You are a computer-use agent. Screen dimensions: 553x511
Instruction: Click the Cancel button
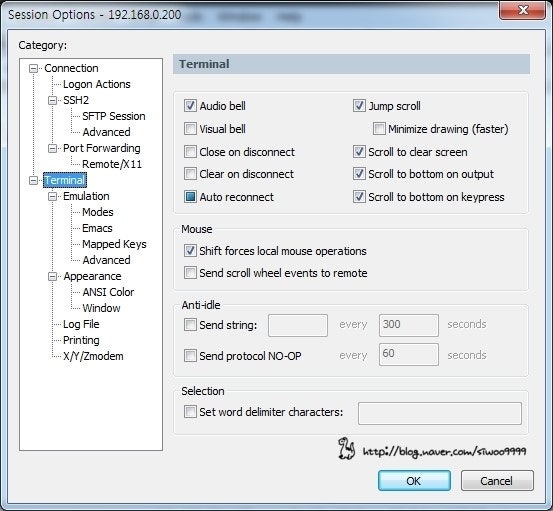point(497,480)
